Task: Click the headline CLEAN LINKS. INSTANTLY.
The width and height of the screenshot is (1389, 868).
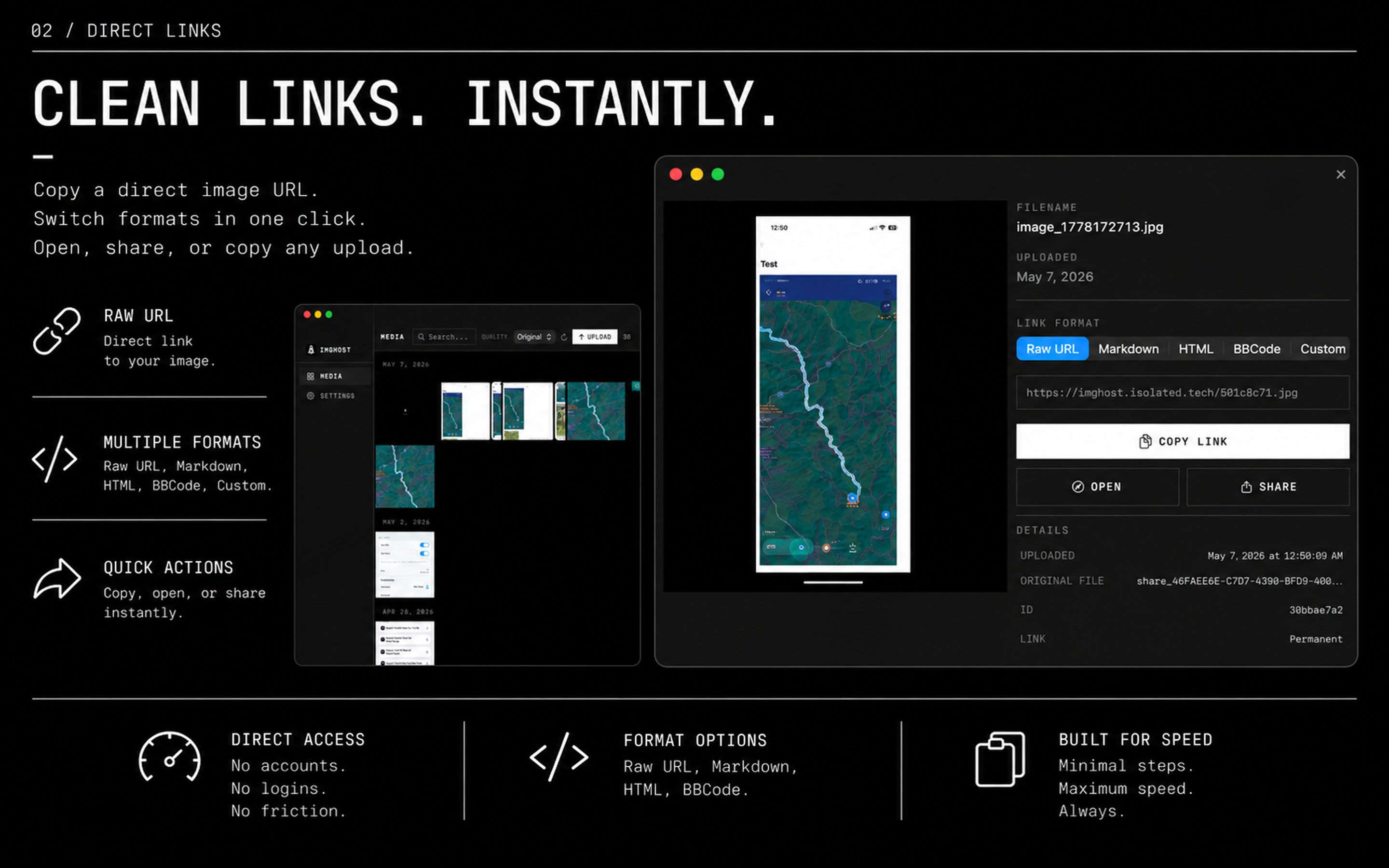Action: pos(406,103)
